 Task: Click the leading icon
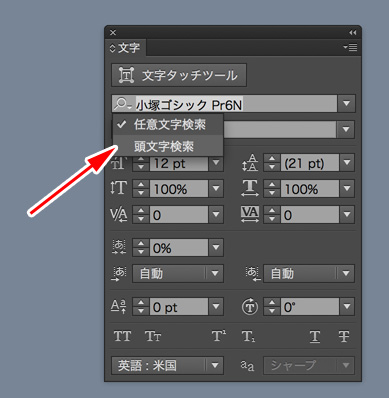coord(250,163)
